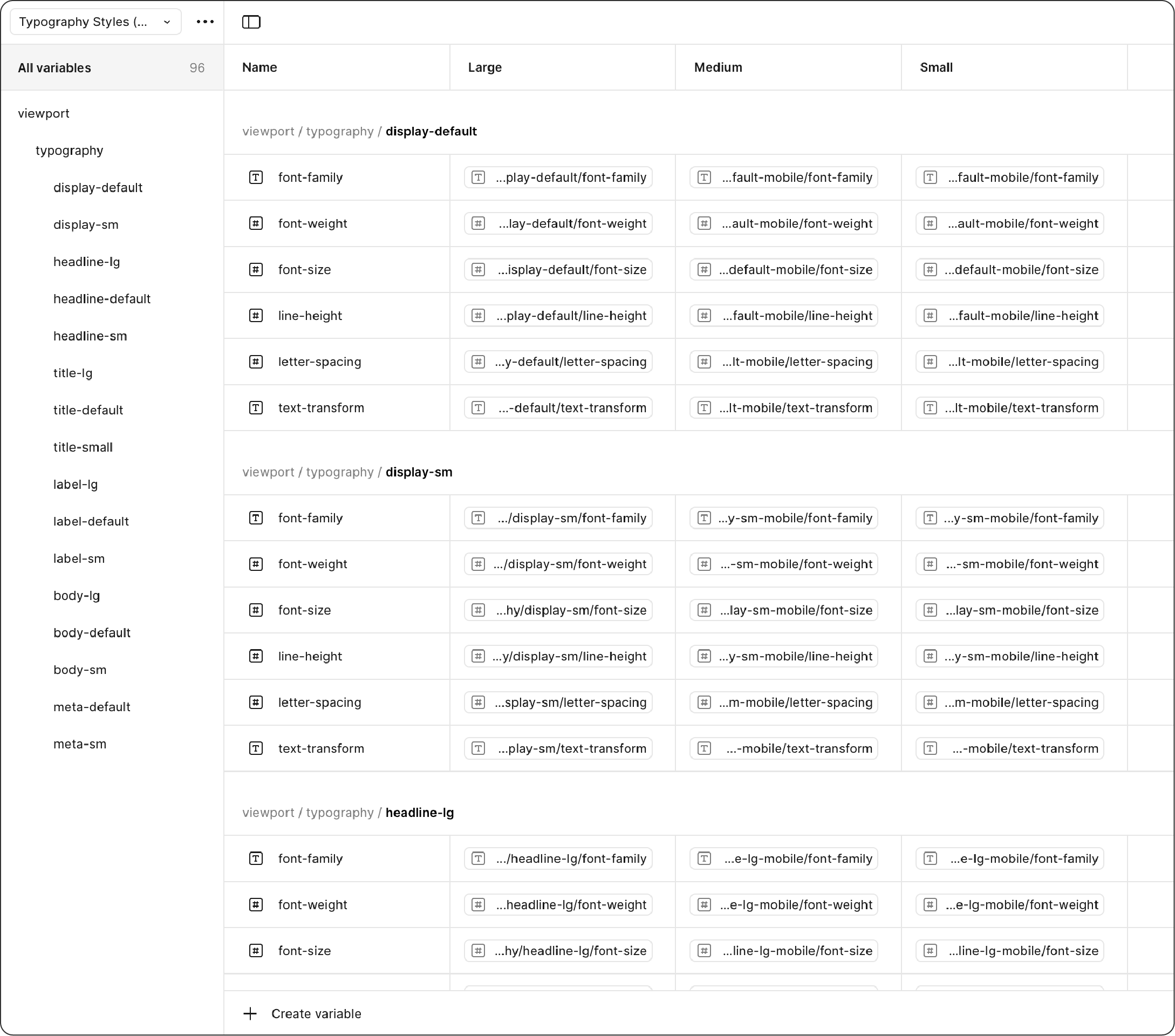Click the plus icon next to Create variable

(250, 1013)
